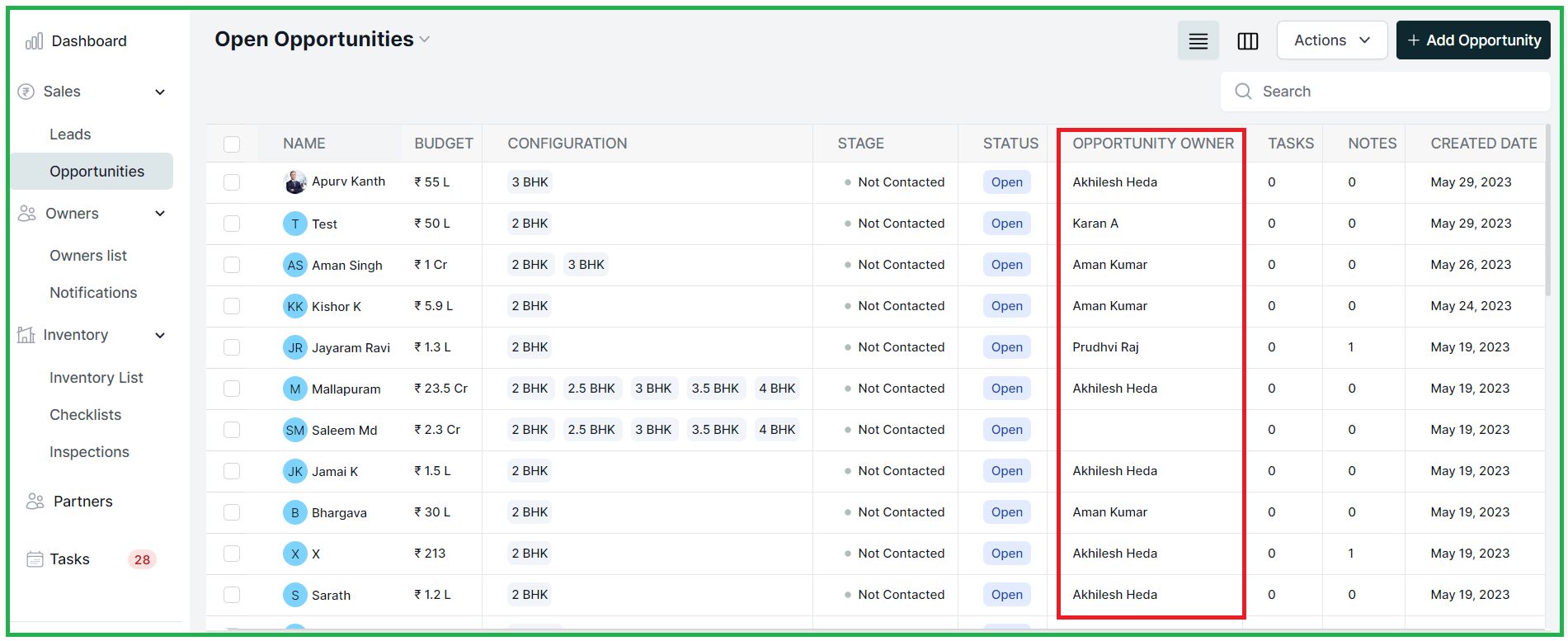Click the Partners people icon
1568x641 pixels.
pyautogui.click(x=35, y=502)
